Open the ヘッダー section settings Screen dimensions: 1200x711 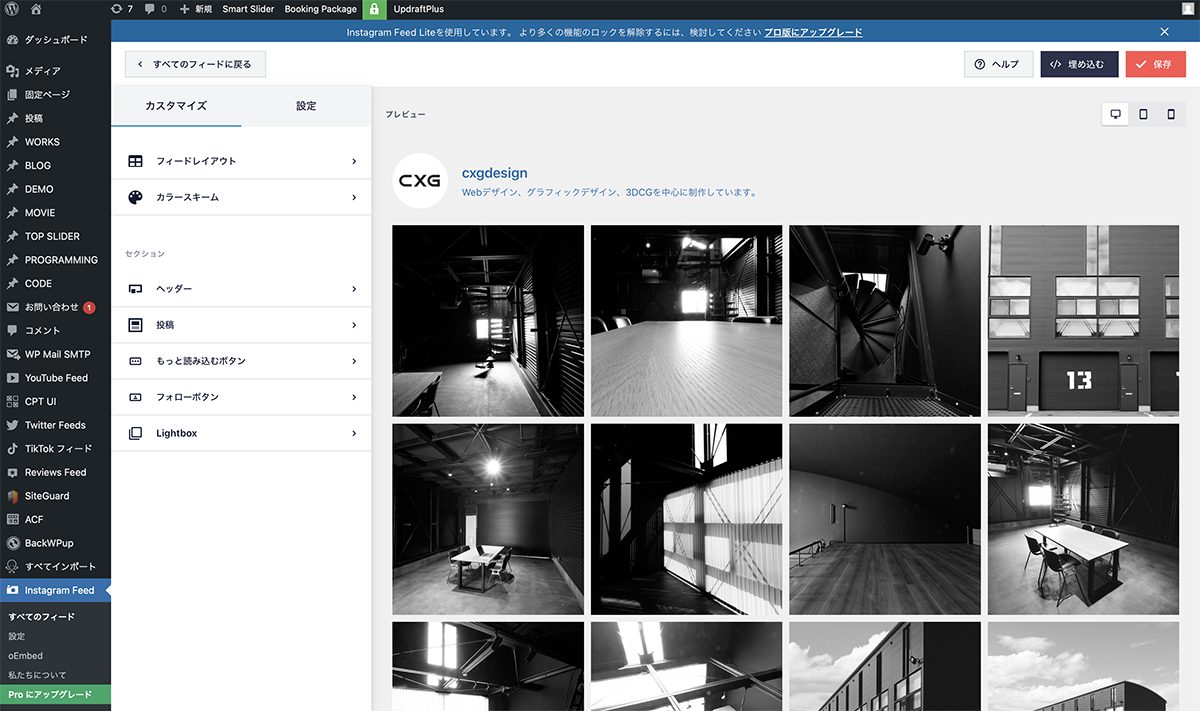point(241,289)
